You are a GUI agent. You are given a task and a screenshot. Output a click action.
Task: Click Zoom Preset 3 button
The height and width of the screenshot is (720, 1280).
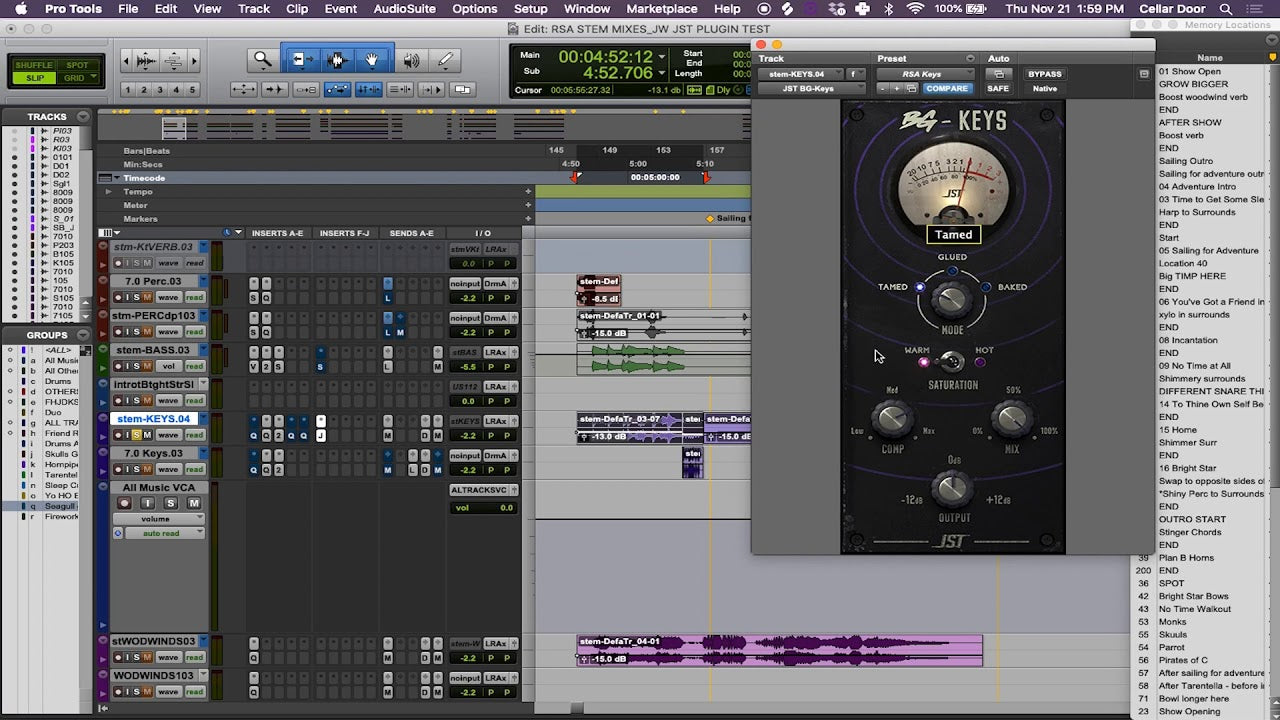click(159, 90)
